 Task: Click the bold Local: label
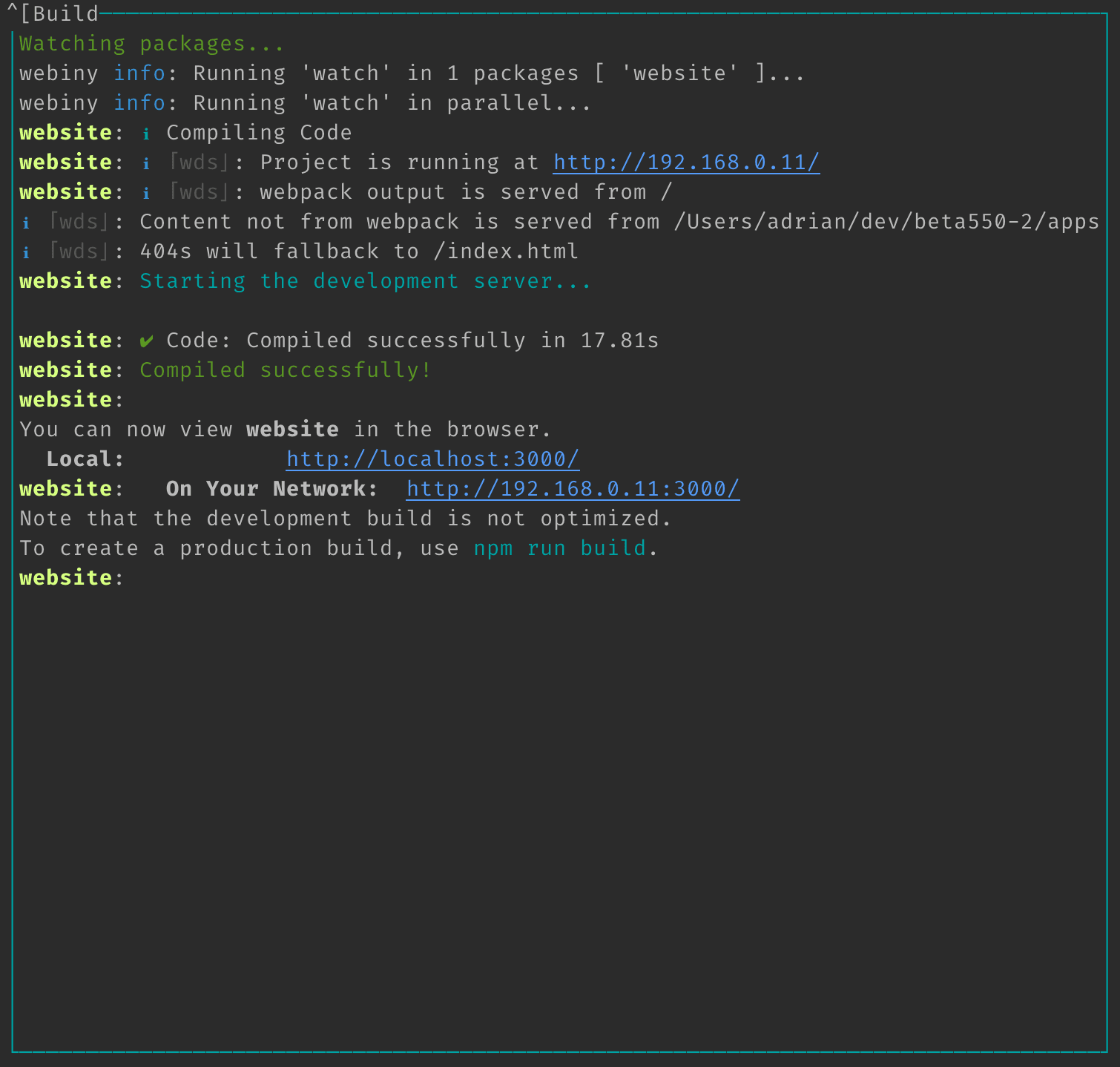85,459
